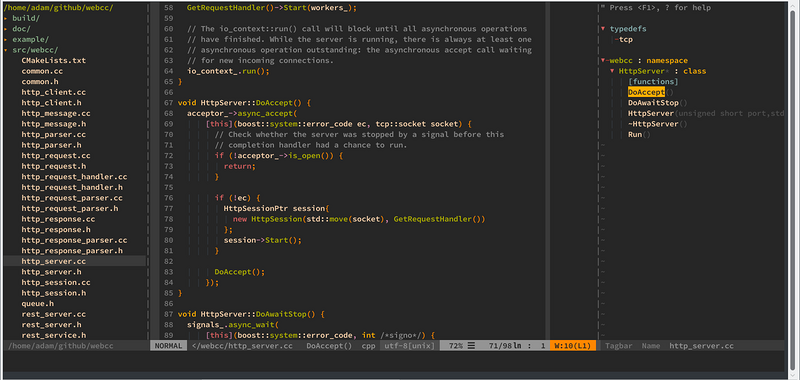The width and height of the screenshot is (800, 380).
Task: Place cursor on io_context_.run(); line
Action: [228, 71]
